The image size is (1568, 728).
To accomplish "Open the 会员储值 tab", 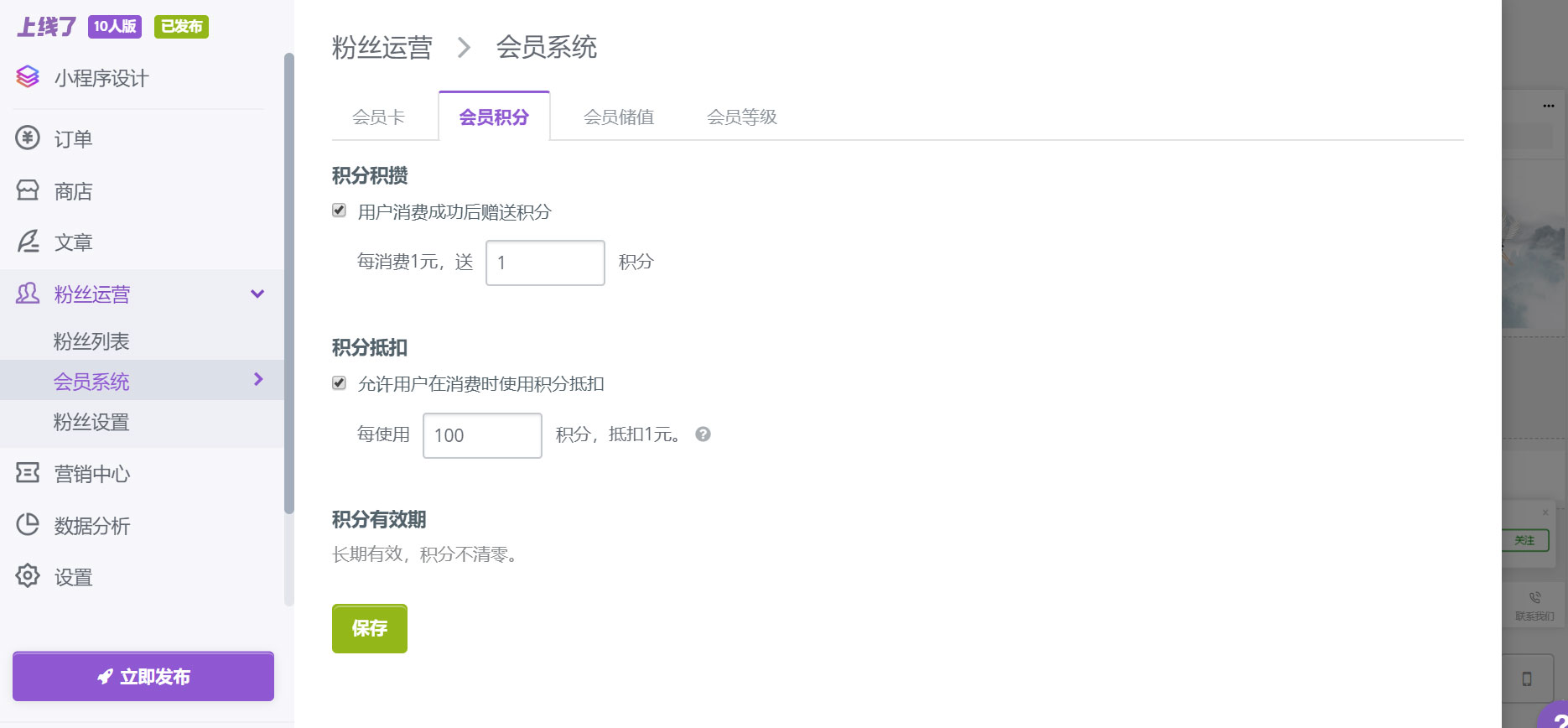I will [619, 117].
